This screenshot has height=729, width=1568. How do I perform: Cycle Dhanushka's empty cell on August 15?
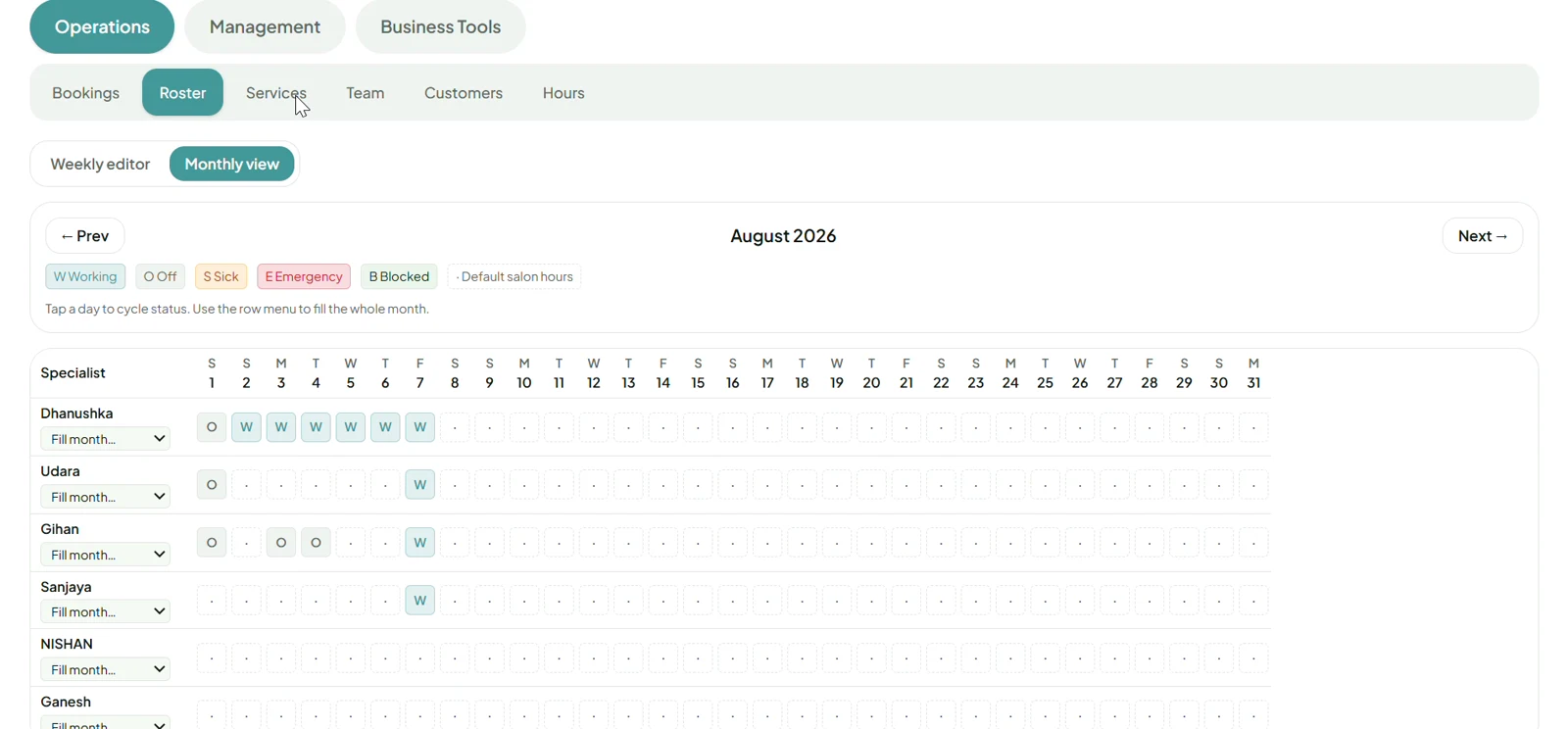[698, 427]
